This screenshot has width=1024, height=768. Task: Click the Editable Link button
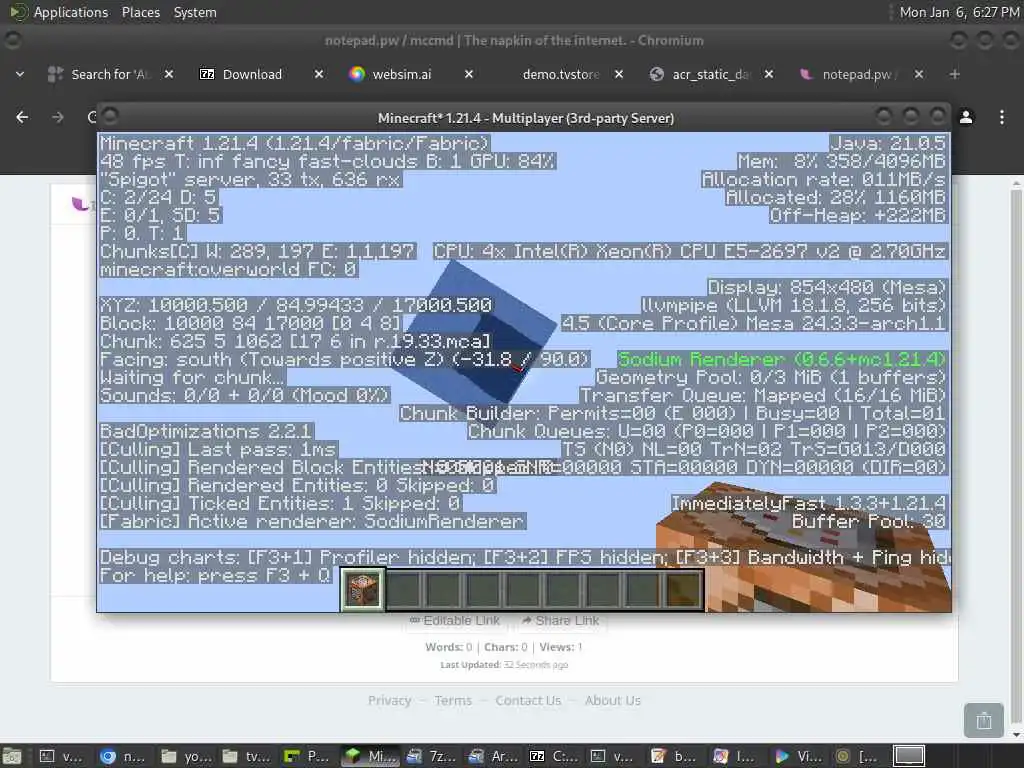click(455, 620)
